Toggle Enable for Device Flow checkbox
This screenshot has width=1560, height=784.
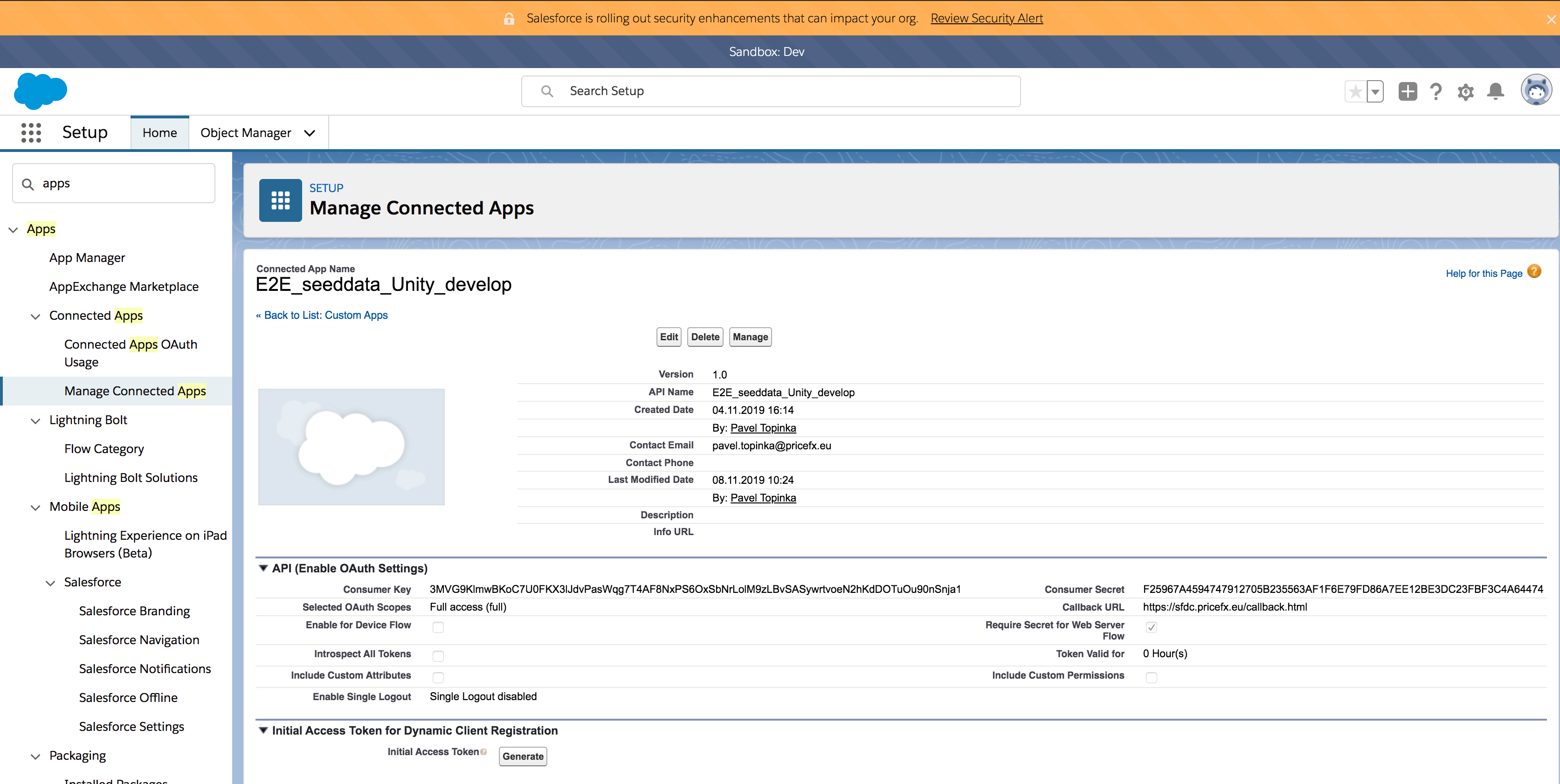pos(438,627)
